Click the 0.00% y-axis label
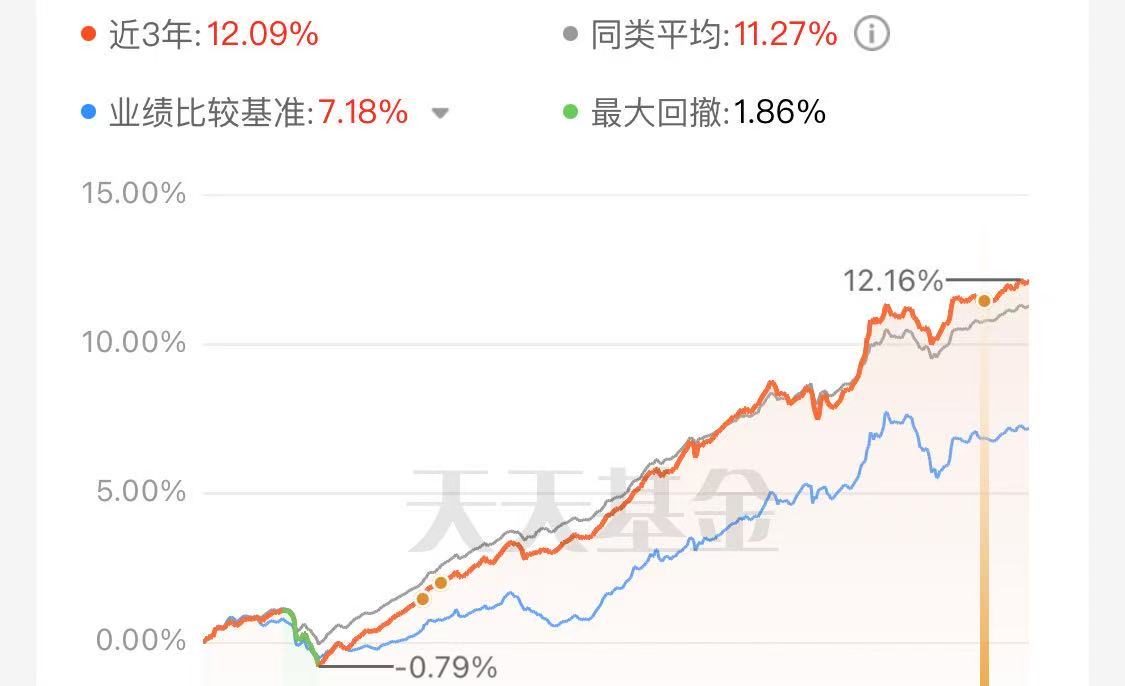The image size is (1125, 686). pos(141,640)
